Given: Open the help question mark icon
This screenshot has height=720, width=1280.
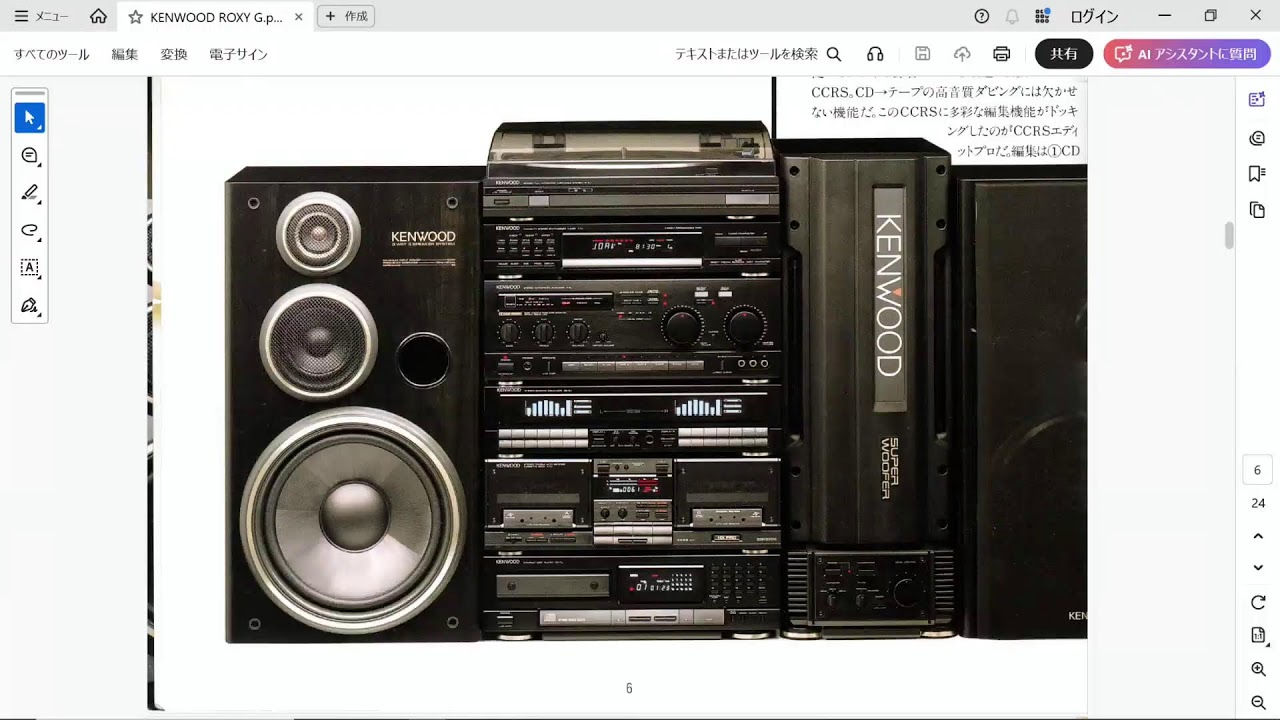Looking at the screenshot, I should click(982, 16).
